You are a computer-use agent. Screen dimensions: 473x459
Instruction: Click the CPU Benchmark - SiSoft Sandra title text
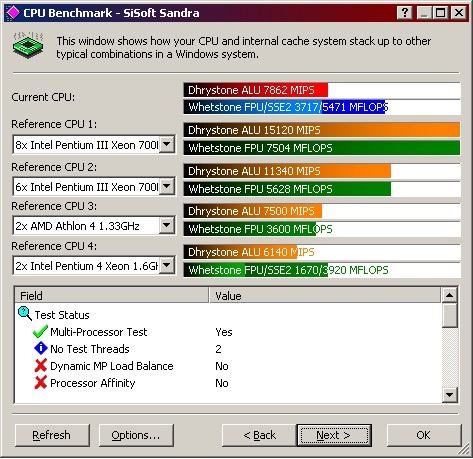[111, 13]
